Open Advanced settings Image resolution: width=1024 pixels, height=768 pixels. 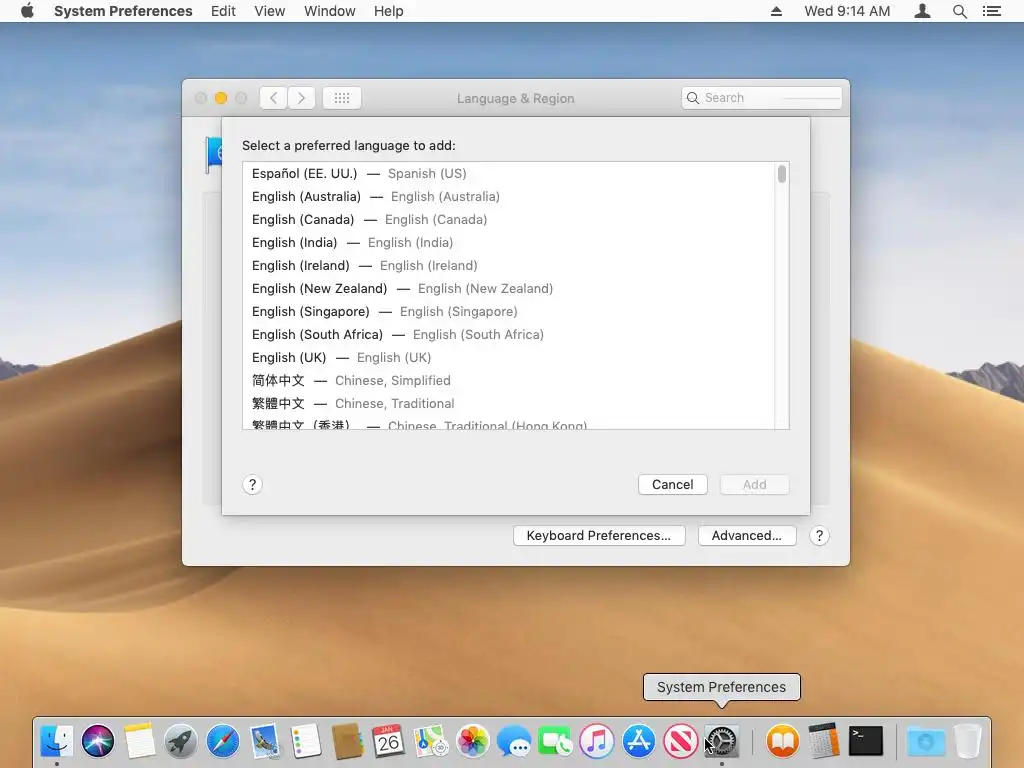tap(746, 536)
